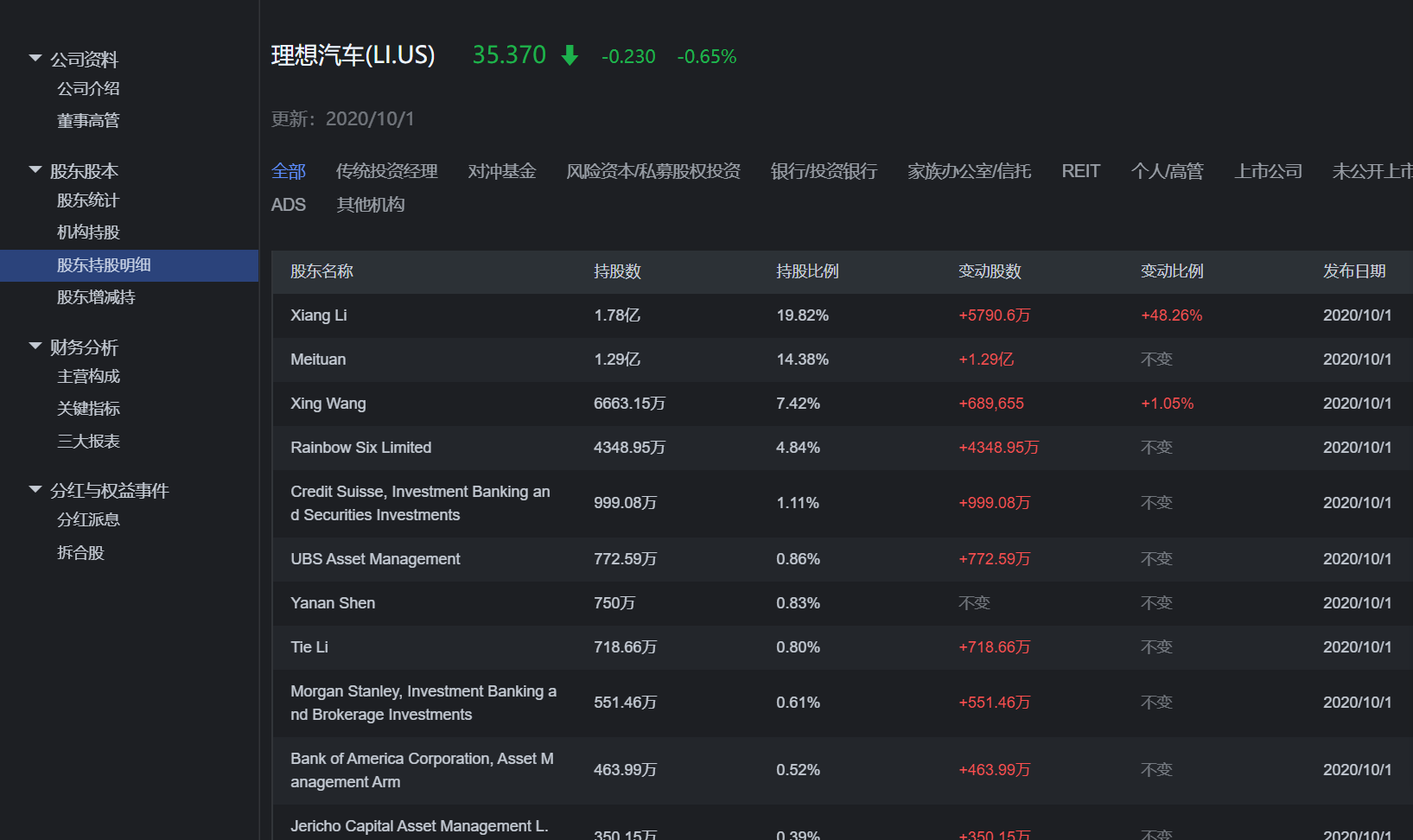Image resolution: width=1413 pixels, height=840 pixels.
Task: Select the REIT filter tab
Action: point(1080,171)
